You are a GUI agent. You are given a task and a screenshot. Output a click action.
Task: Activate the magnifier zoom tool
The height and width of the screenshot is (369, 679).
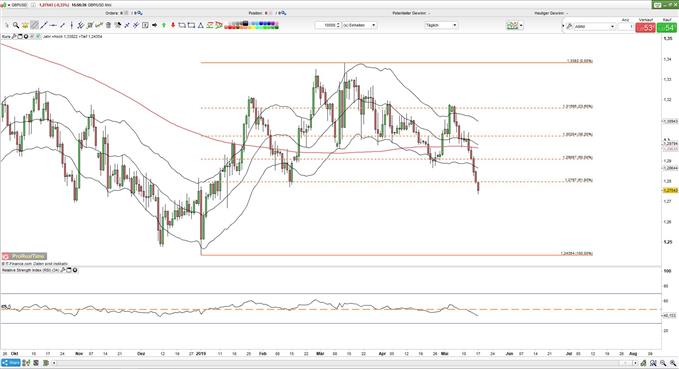(16, 26)
